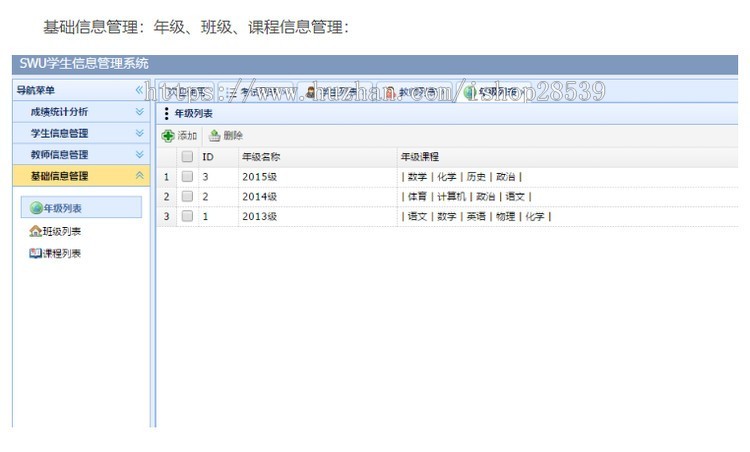This screenshot has height=452, width=750.
Task: Open 班级列表 with the house icon
Action: (x=55, y=232)
